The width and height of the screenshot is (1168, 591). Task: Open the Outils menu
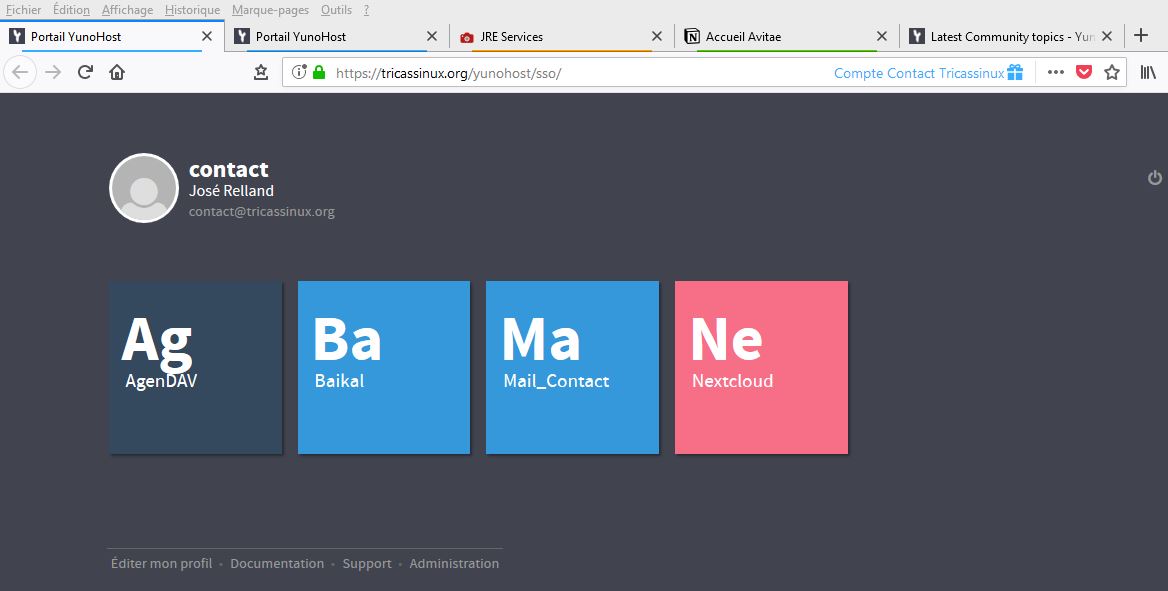[337, 10]
